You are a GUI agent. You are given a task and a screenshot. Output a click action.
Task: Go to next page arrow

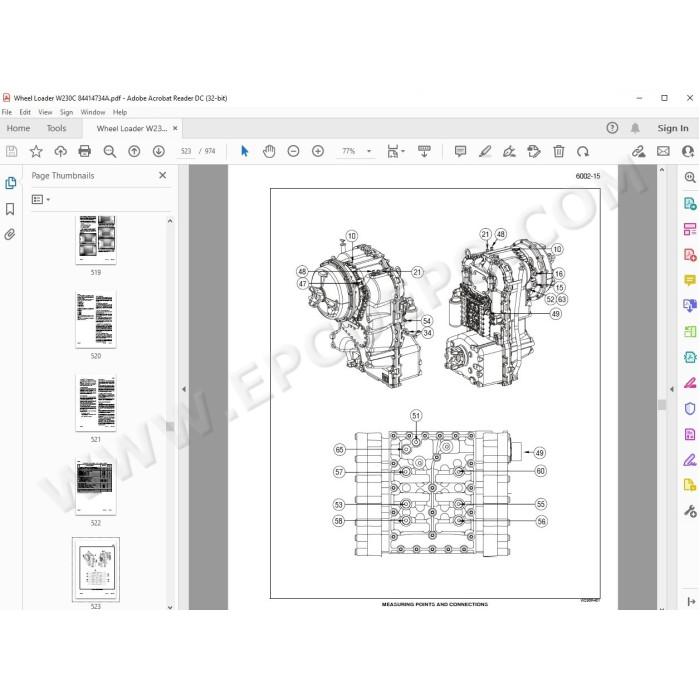[158, 151]
